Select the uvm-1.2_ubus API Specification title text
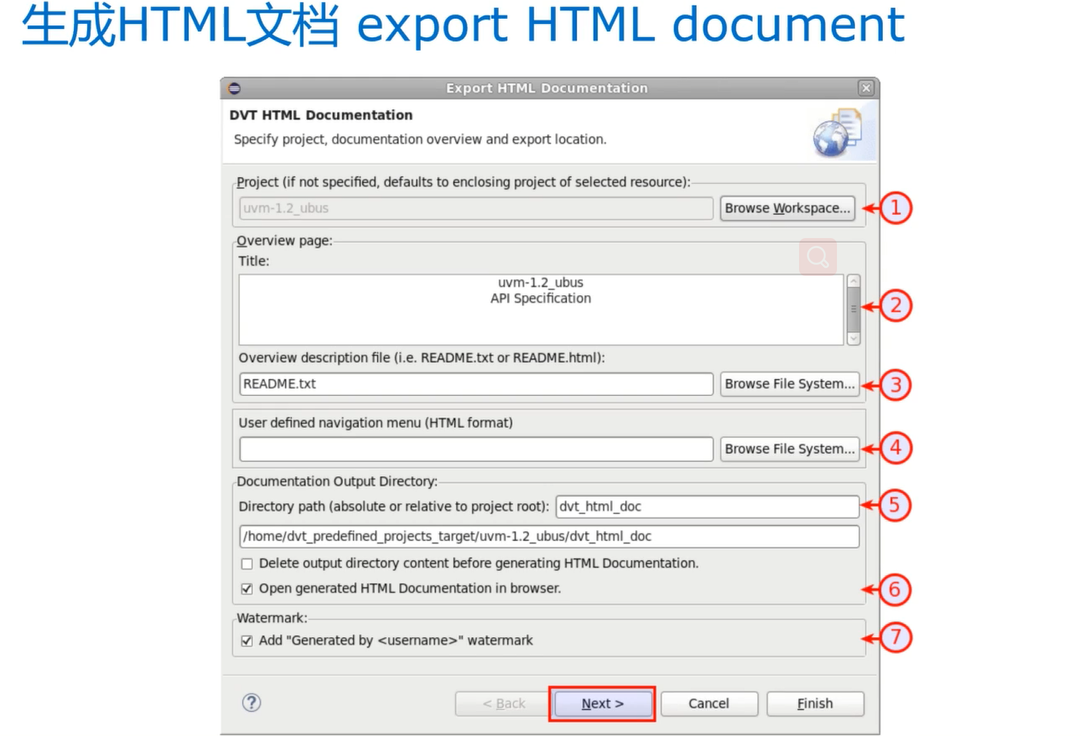Image resolution: width=1082 pixels, height=736 pixels. pos(540,290)
